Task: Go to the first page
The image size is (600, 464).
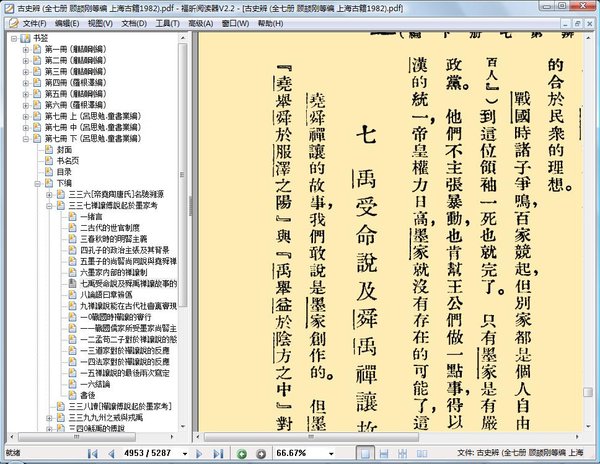Action: [94, 453]
